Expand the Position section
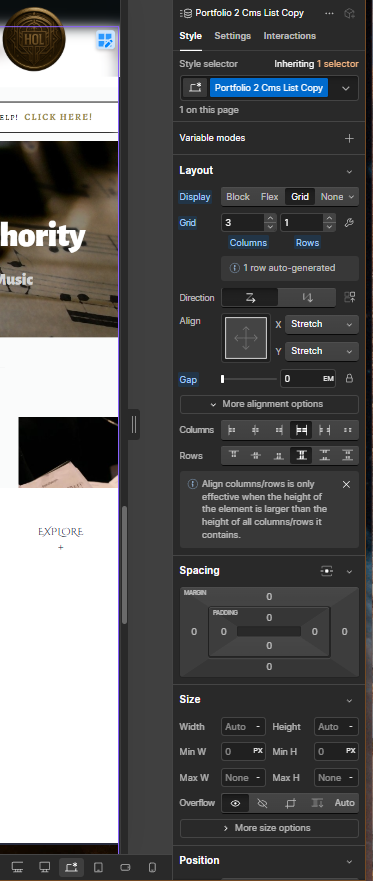The height and width of the screenshot is (881, 373). pyautogui.click(x=349, y=861)
